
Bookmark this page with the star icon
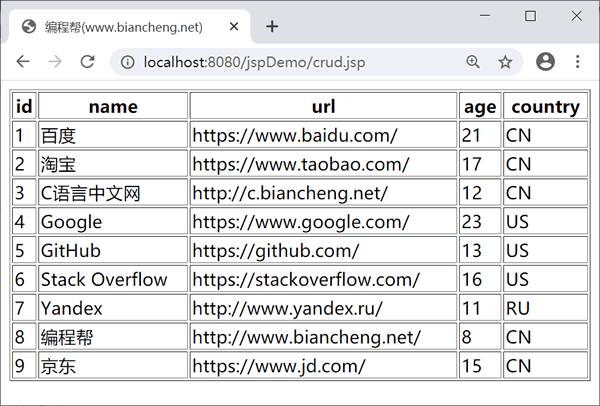tap(505, 62)
